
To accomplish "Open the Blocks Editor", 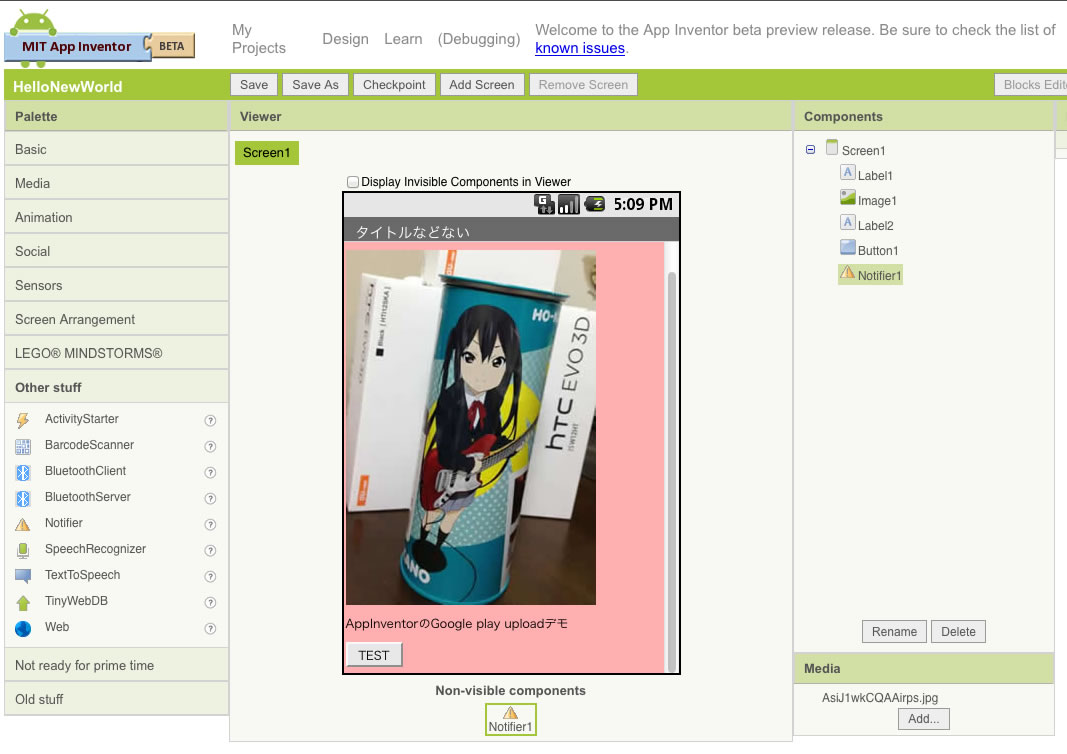I will (x=1031, y=84).
